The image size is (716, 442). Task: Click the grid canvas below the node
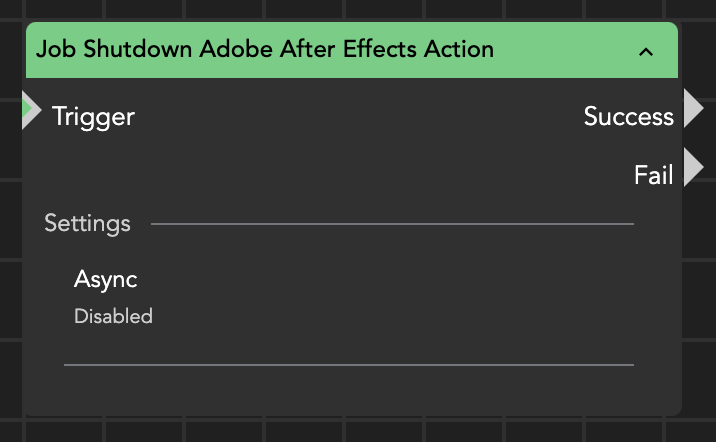[x=350, y=430]
